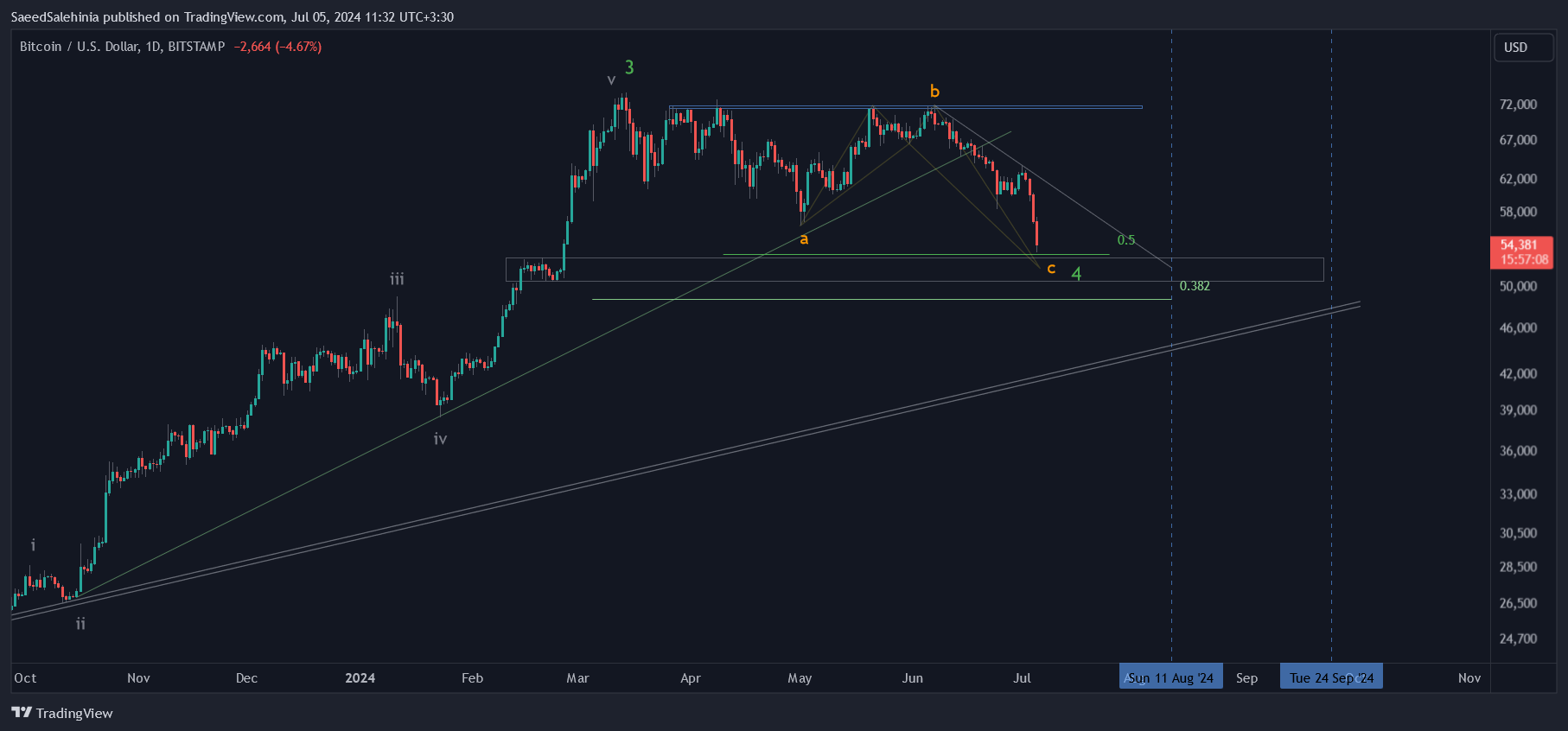This screenshot has width=1568, height=731.
Task: Select the gray subwave i label
Action: point(33,544)
